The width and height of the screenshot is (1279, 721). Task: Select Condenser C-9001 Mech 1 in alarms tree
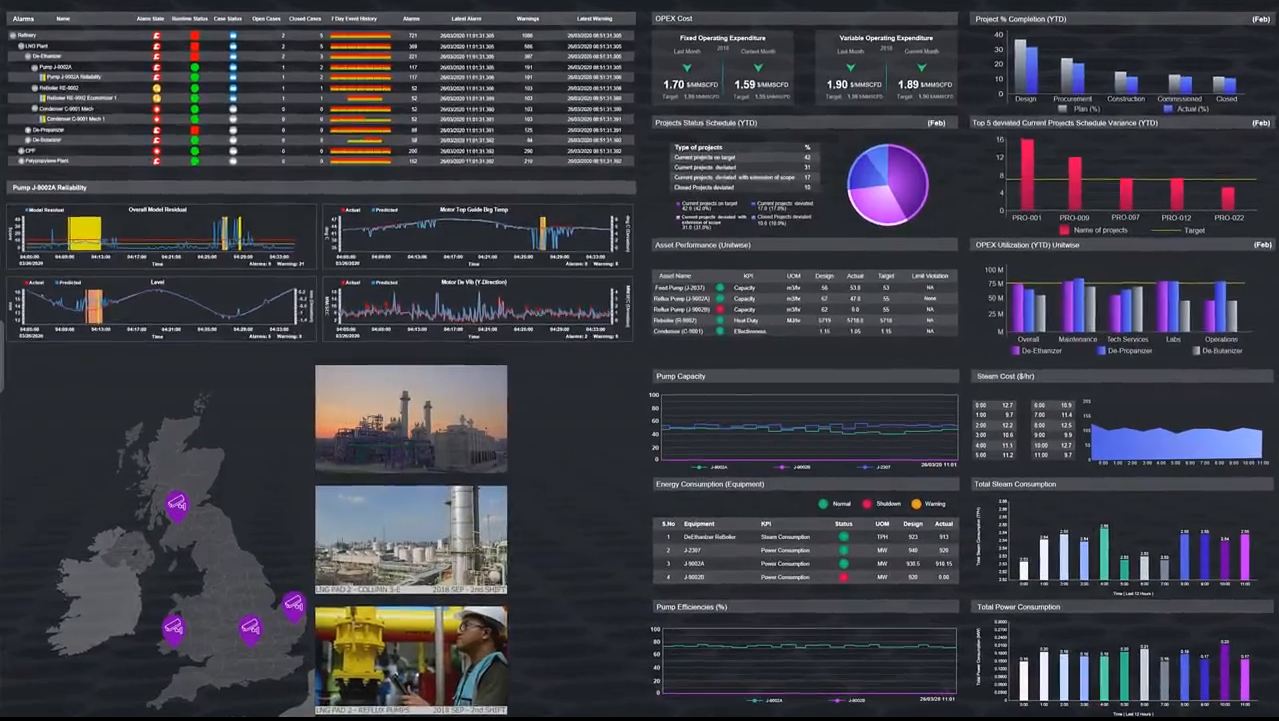tap(75, 119)
